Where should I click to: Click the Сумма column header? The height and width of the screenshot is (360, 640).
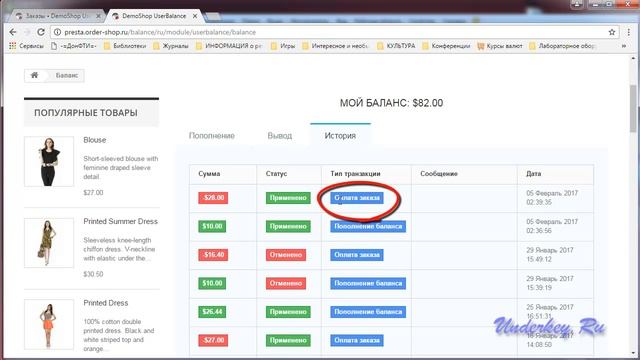[x=209, y=173]
